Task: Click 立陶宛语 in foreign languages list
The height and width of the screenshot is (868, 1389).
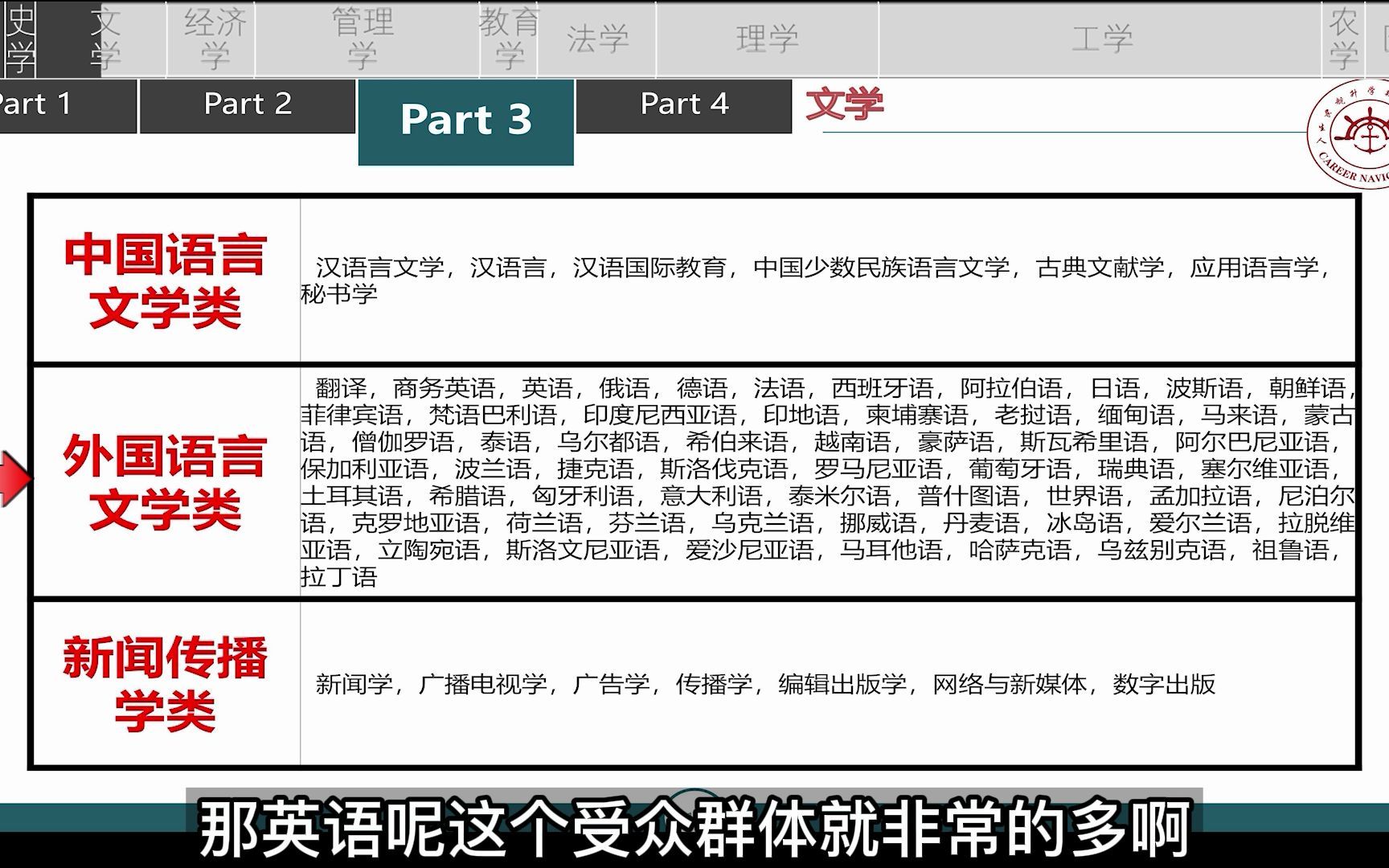Action: tap(428, 551)
